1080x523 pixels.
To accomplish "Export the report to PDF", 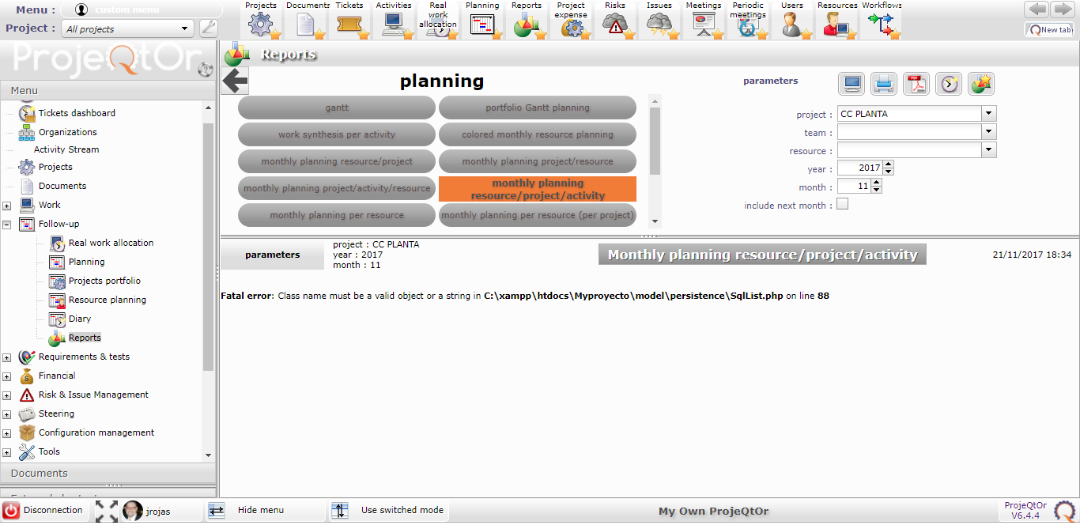I will point(916,83).
